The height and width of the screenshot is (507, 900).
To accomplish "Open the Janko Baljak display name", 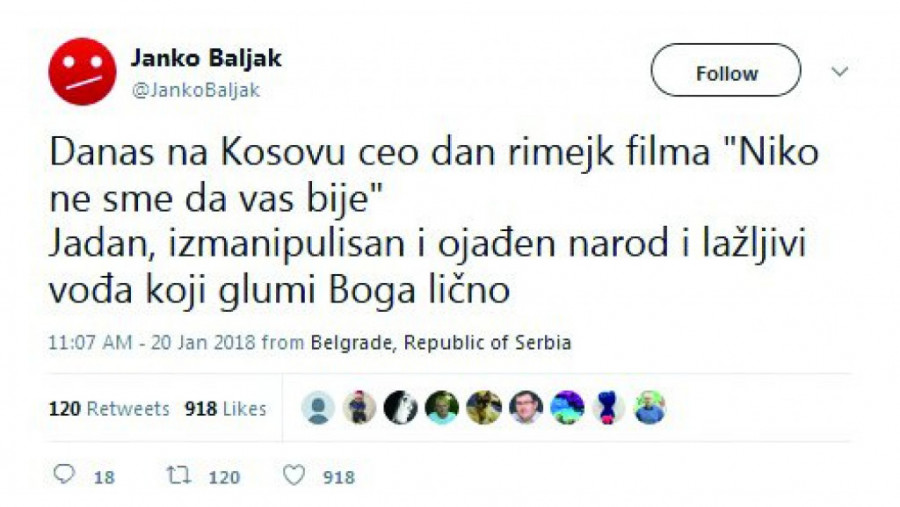I will click(x=206, y=58).
